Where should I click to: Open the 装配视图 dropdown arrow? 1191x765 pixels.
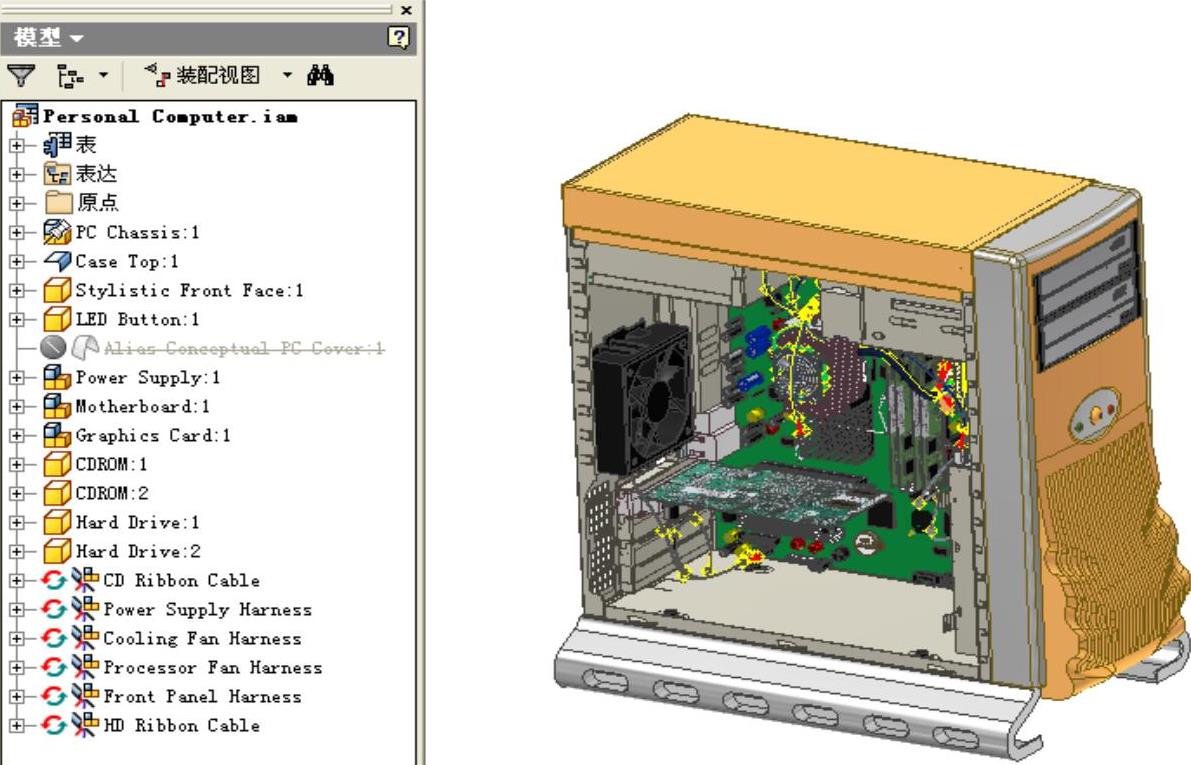pyautogui.click(x=287, y=75)
